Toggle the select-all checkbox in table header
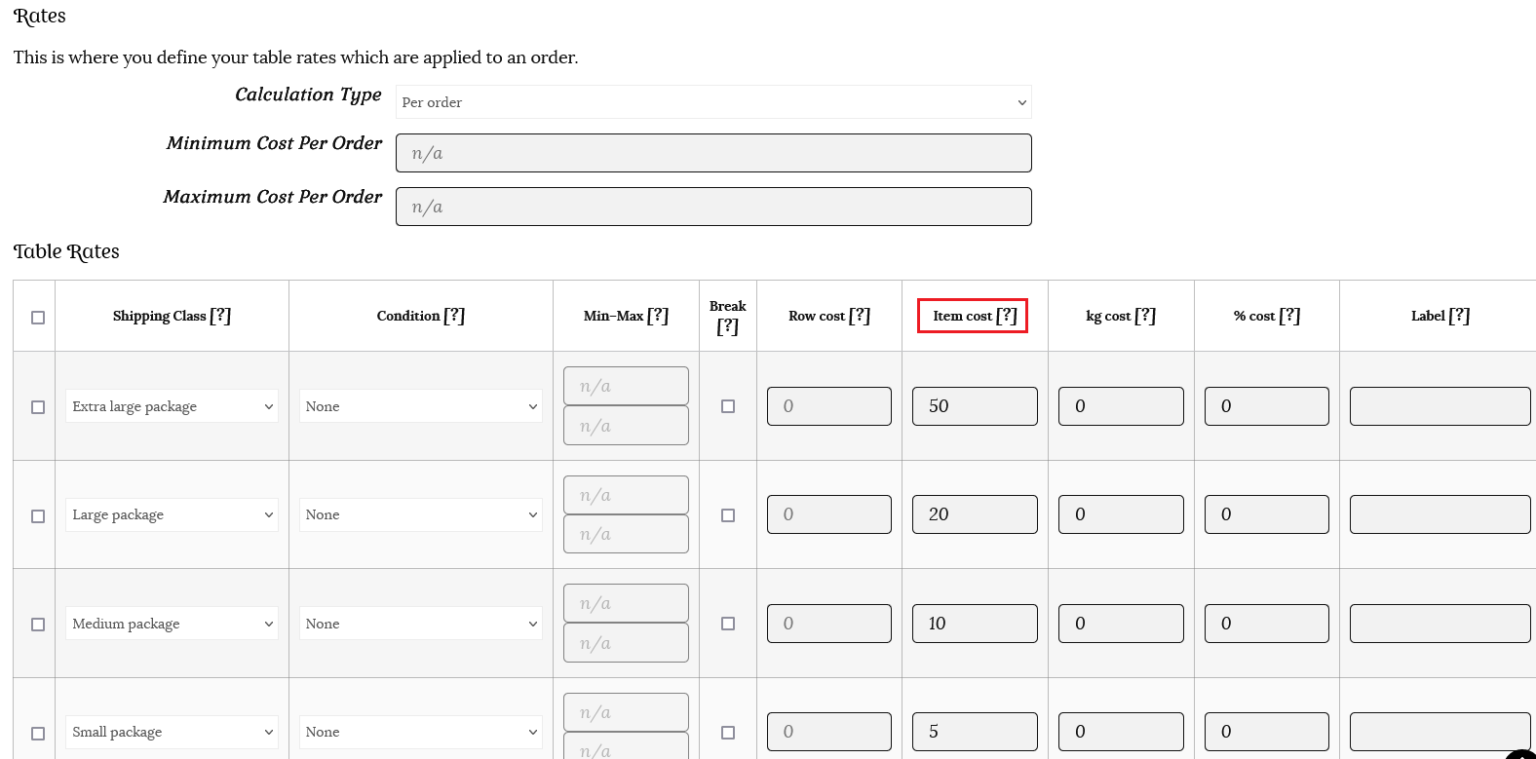 (38, 317)
